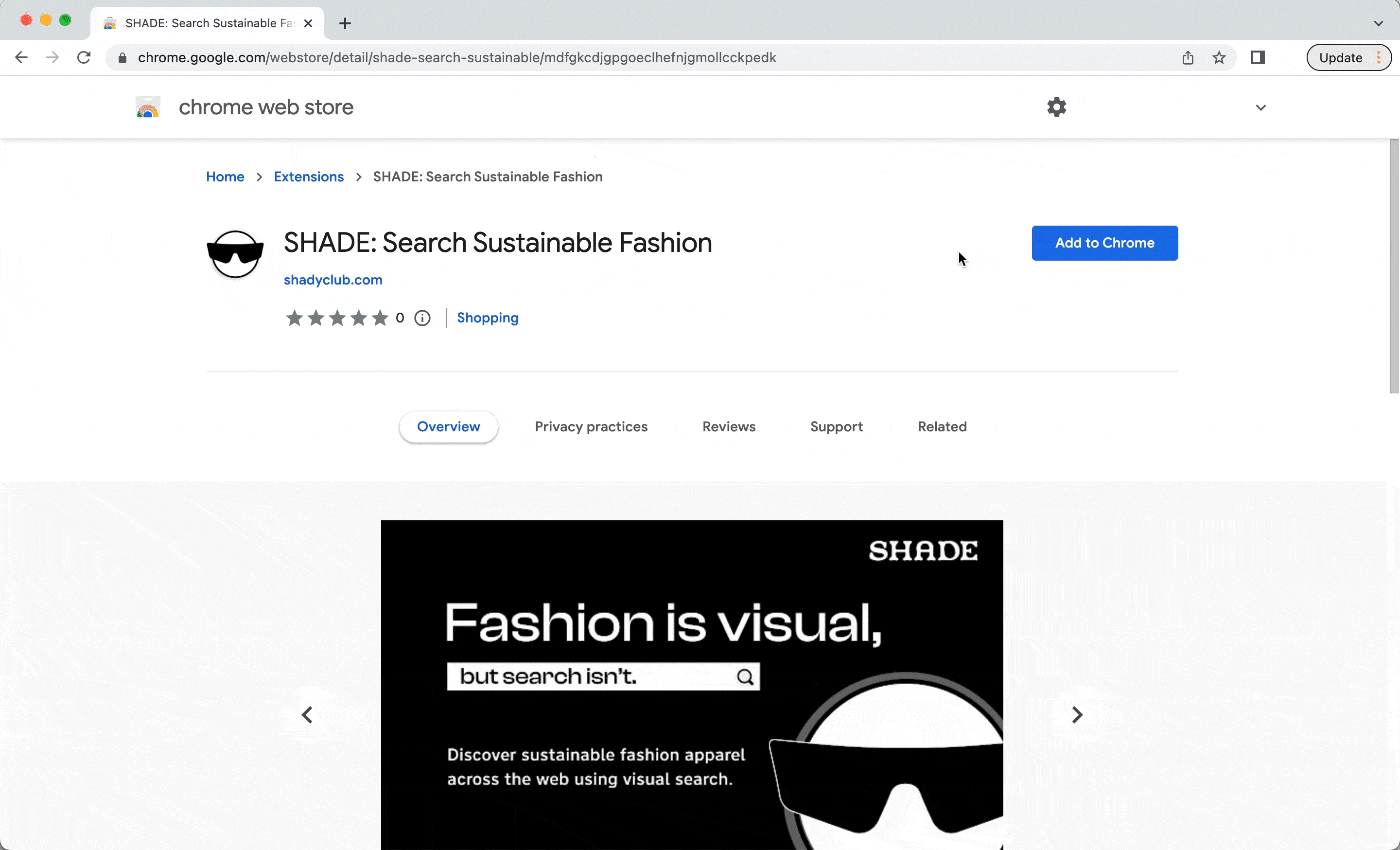
Task: Expand the tab search chevron
Action: pos(1378,23)
